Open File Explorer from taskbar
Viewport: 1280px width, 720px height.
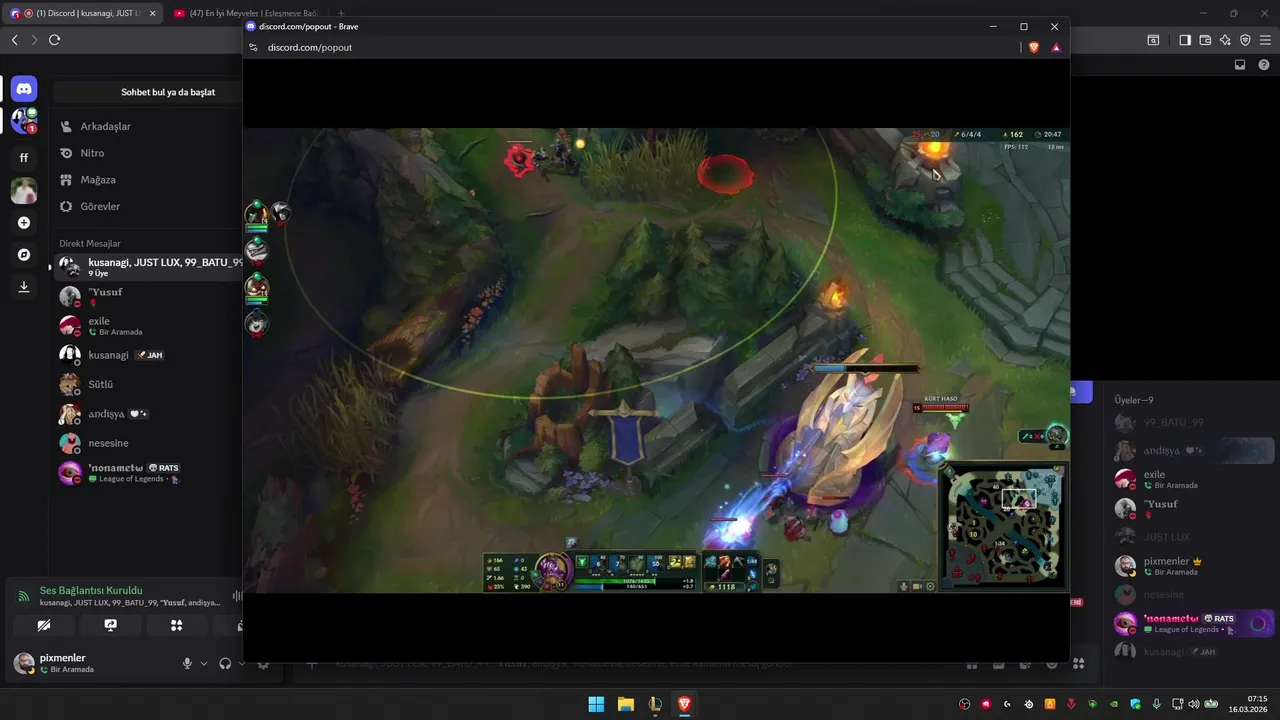[625, 704]
